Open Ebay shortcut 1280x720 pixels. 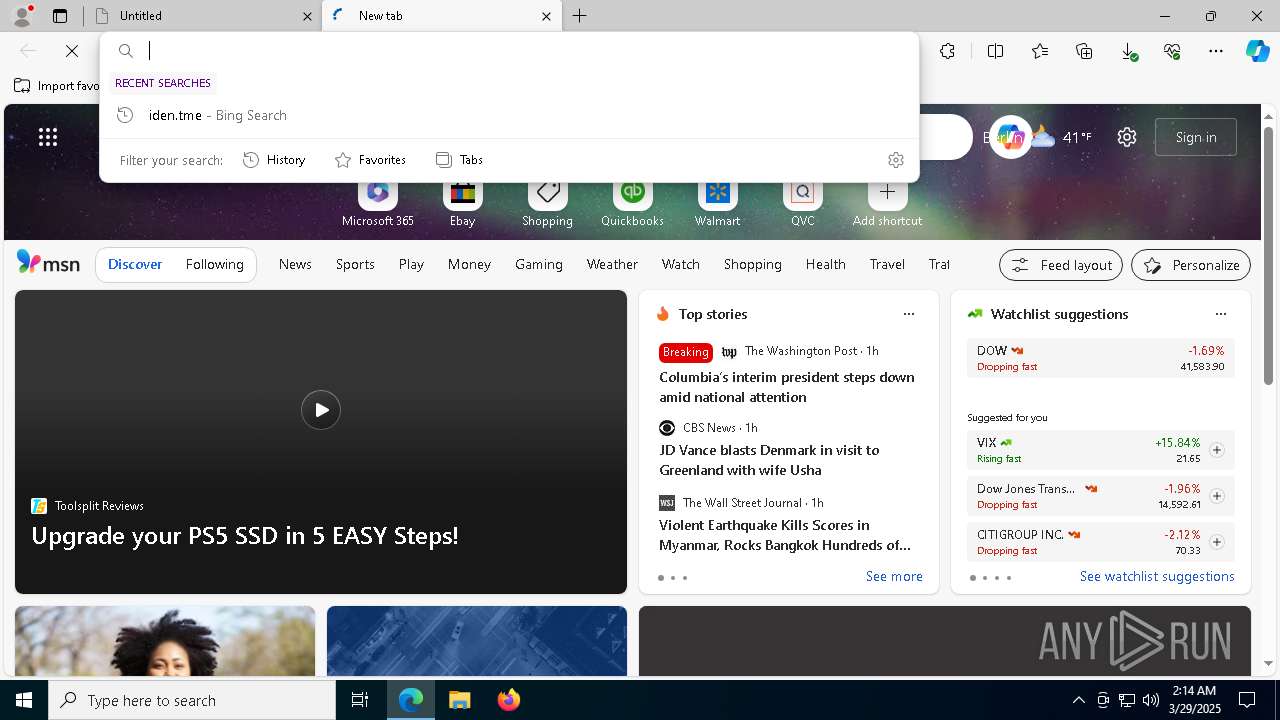(462, 204)
